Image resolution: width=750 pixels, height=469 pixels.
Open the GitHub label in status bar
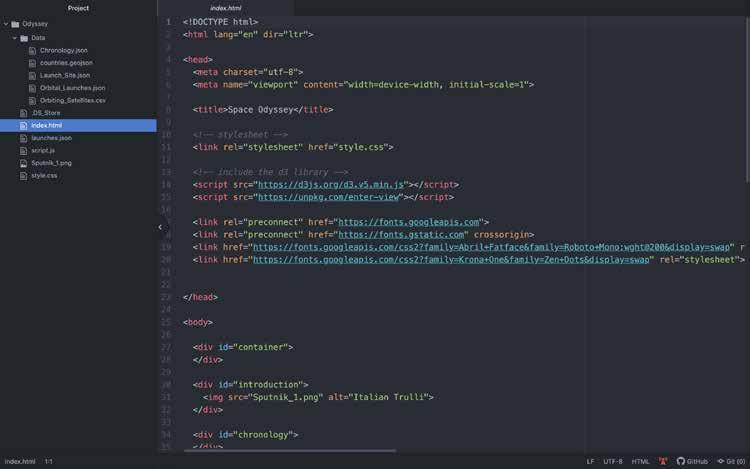[x=697, y=461]
